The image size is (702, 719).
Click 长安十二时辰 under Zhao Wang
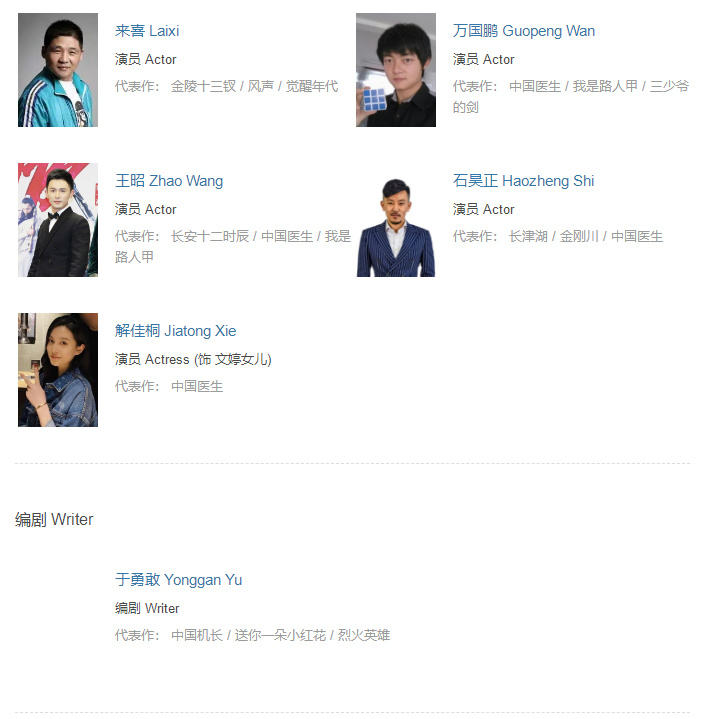[210, 236]
